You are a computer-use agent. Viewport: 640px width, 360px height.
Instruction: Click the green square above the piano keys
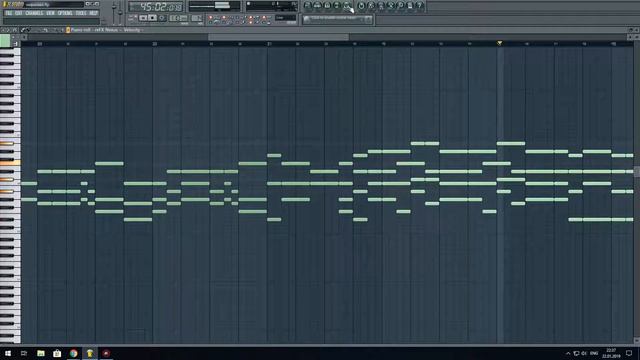point(5,40)
